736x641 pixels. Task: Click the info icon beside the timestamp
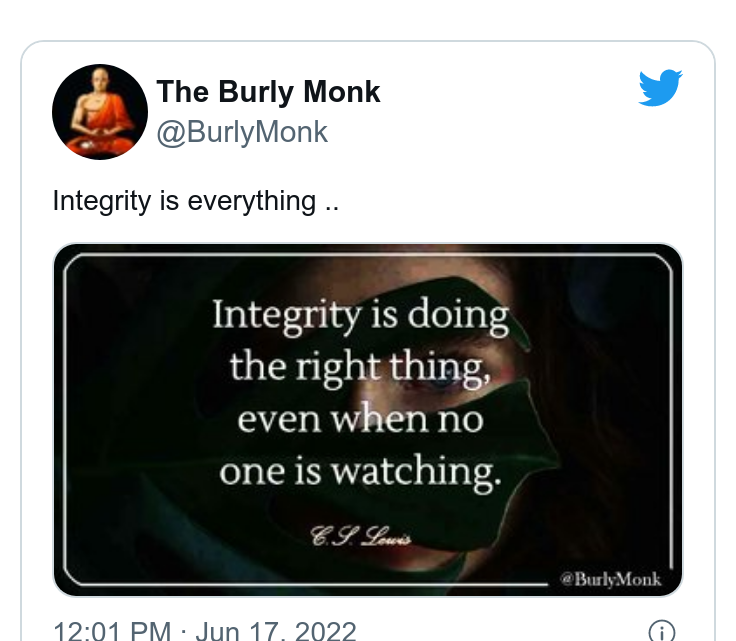coord(661,631)
